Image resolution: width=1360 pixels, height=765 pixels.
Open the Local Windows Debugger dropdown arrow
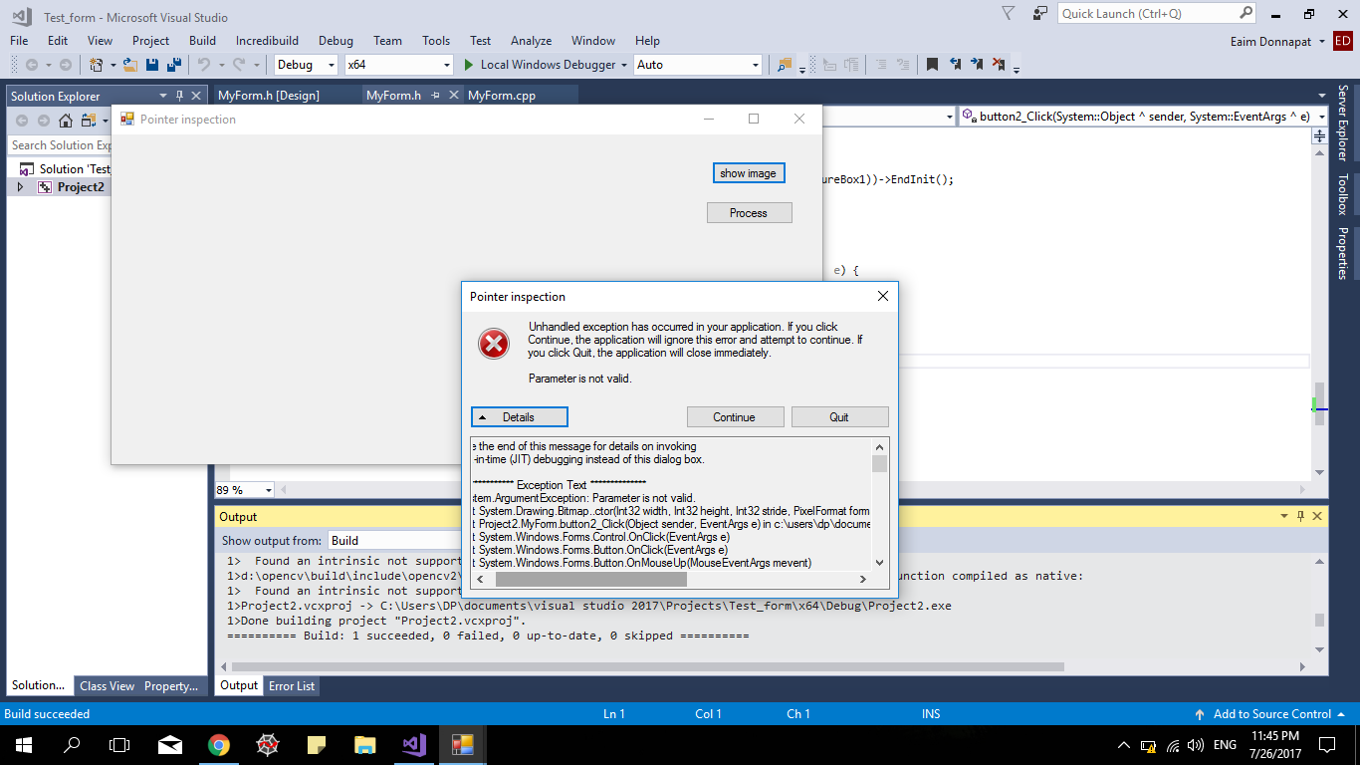click(x=624, y=65)
